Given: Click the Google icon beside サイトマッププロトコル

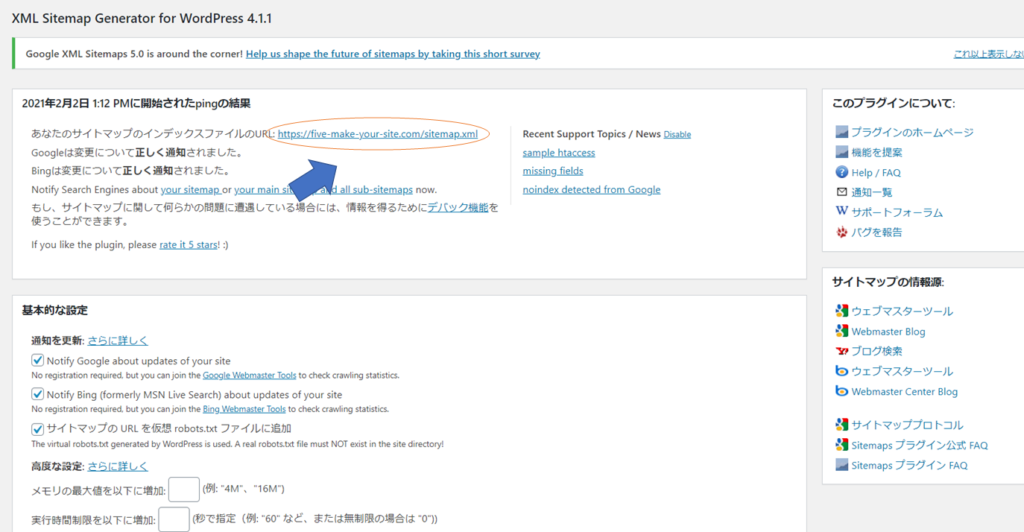Looking at the screenshot, I should [841, 424].
